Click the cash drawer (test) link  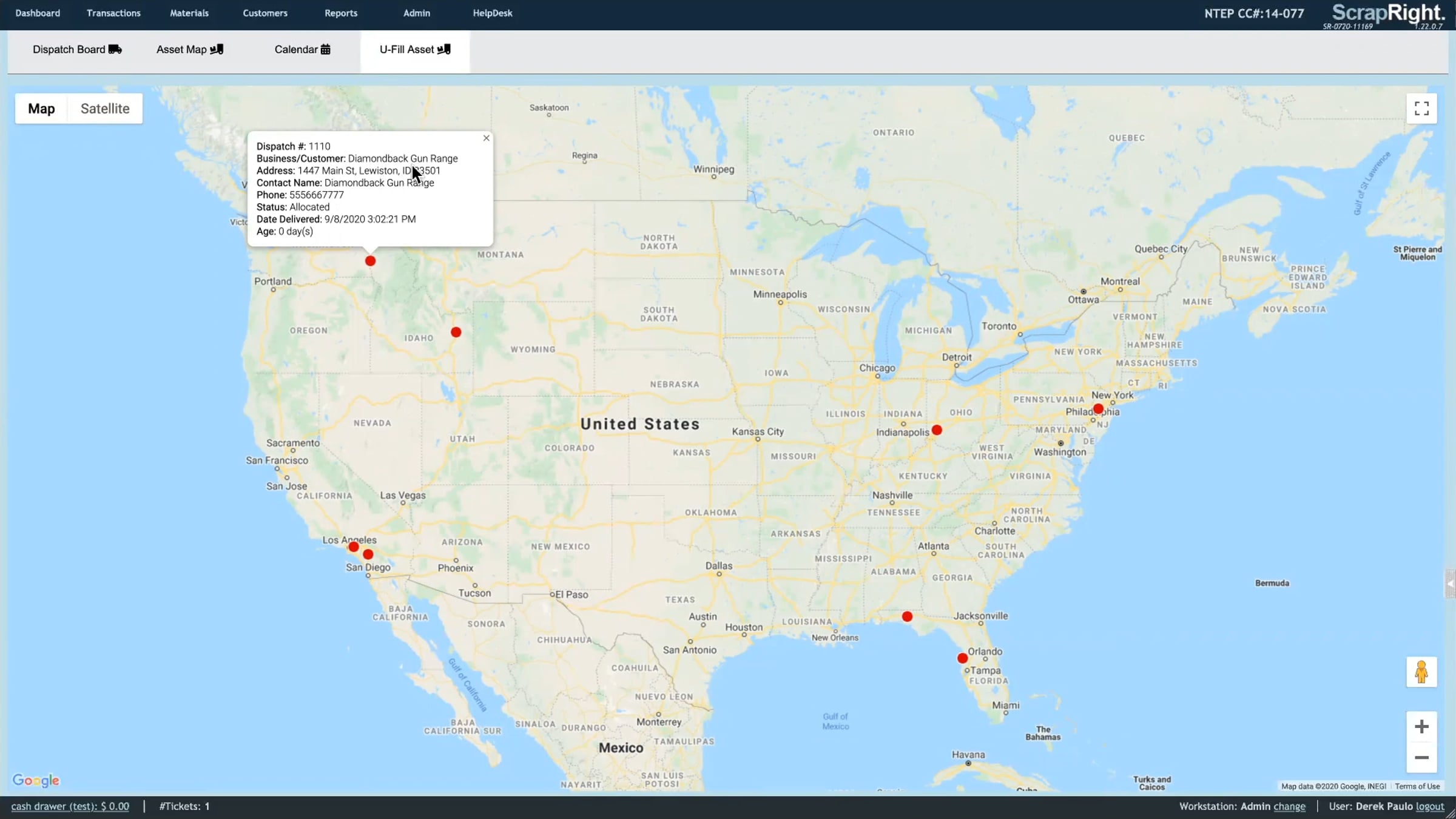(x=70, y=806)
